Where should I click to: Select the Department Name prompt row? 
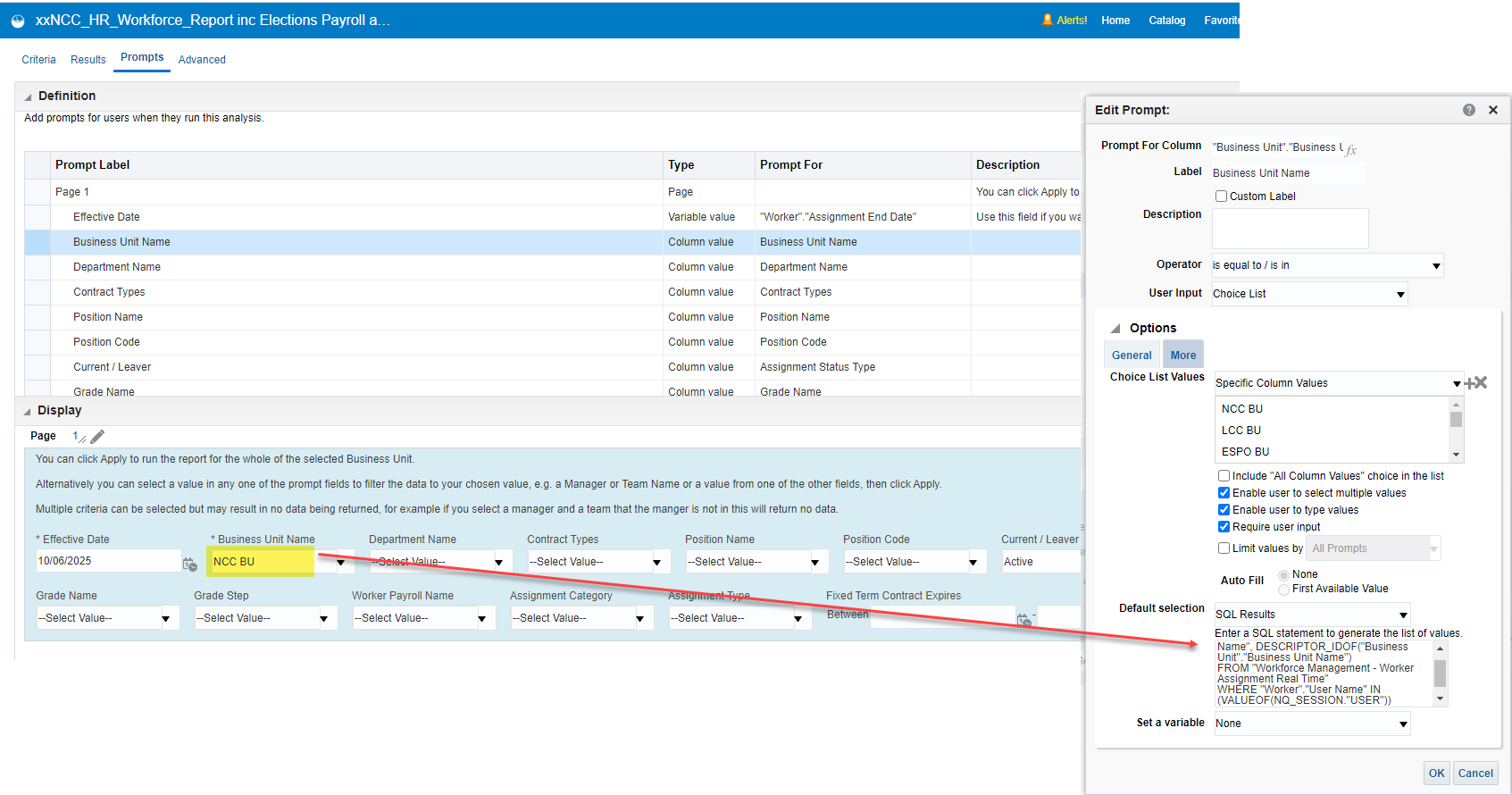pyautogui.click(x=554, y=267)
